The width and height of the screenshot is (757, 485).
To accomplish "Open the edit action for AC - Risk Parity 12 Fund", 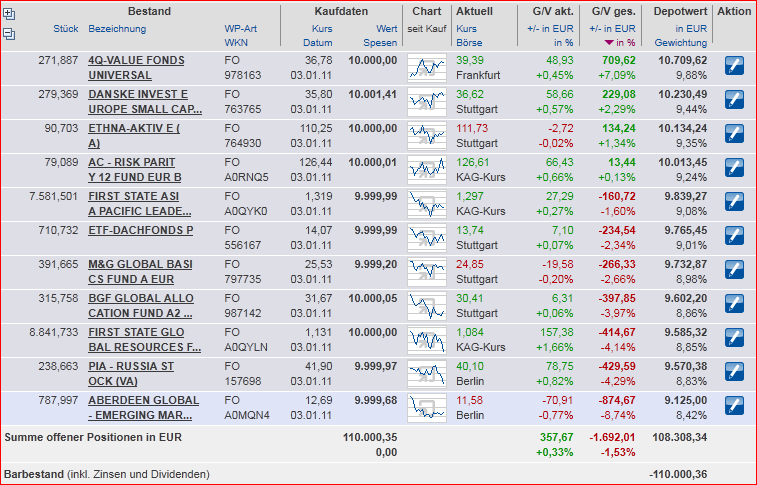I will (734, 168).
